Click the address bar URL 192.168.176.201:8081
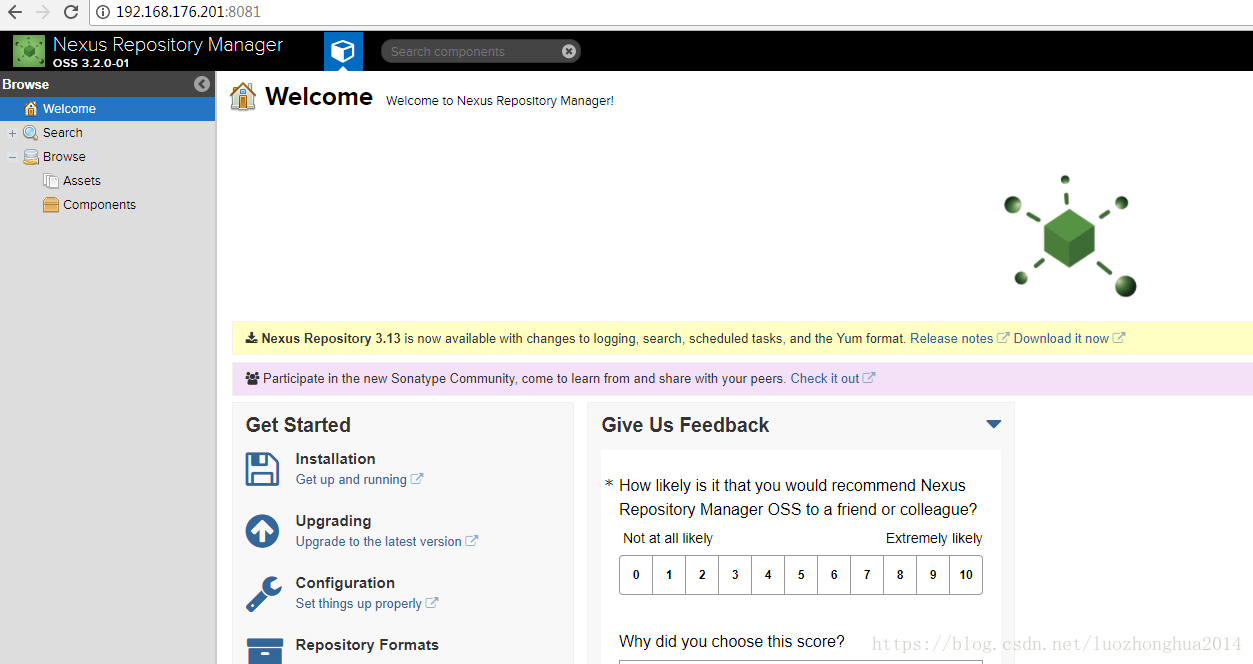Viewport: 1253px width, 664px height. click(x=188, y=12)
